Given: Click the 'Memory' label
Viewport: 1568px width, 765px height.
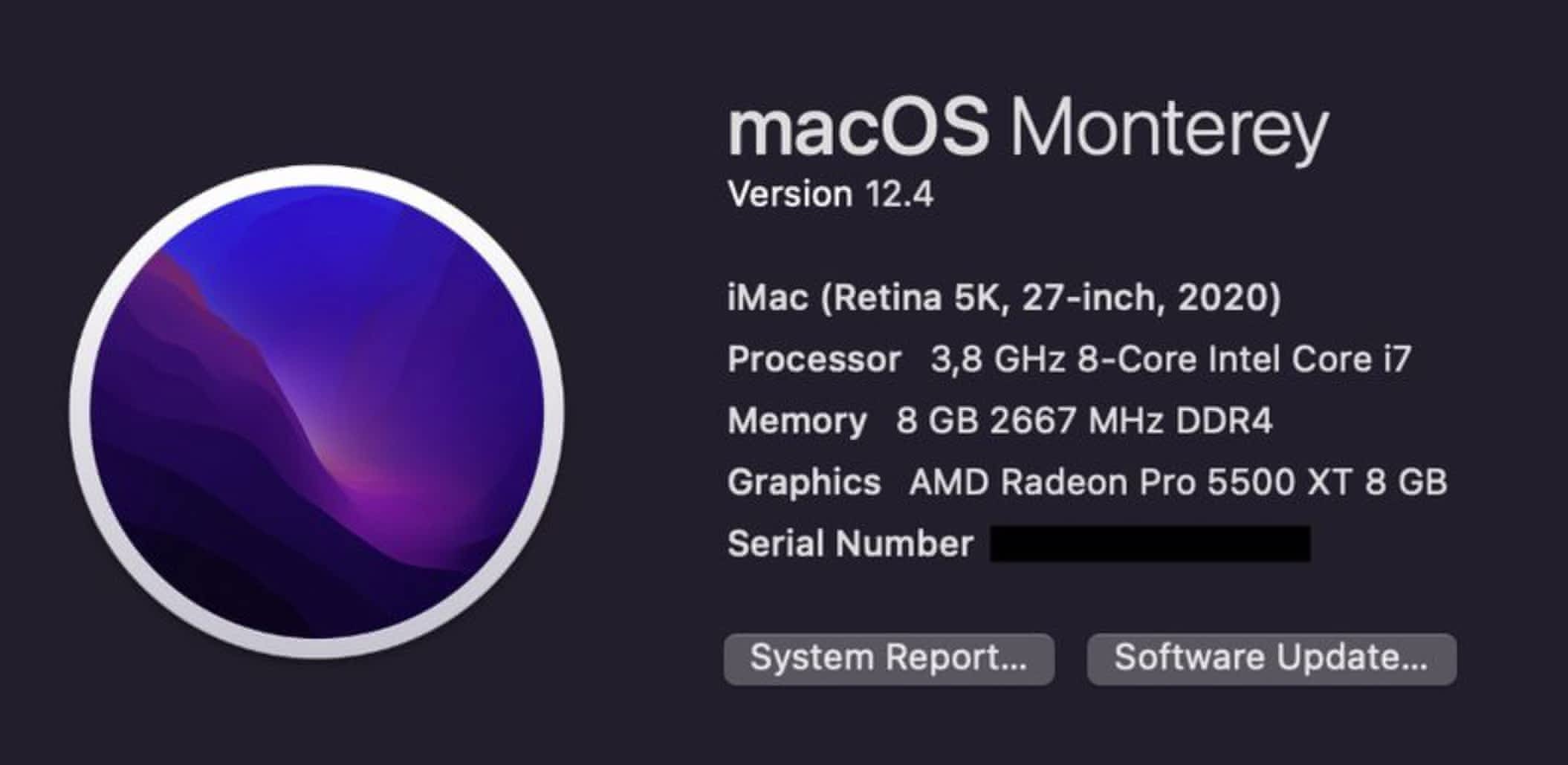Looking at the screenshot, I should pyautogui.click(x=797, y=421).
